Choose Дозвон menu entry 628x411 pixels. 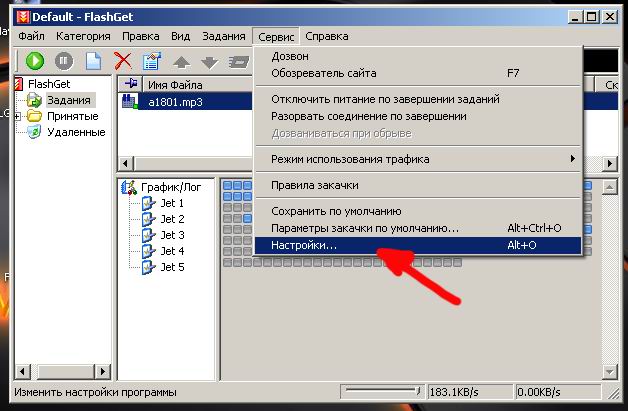coord(418,56)
